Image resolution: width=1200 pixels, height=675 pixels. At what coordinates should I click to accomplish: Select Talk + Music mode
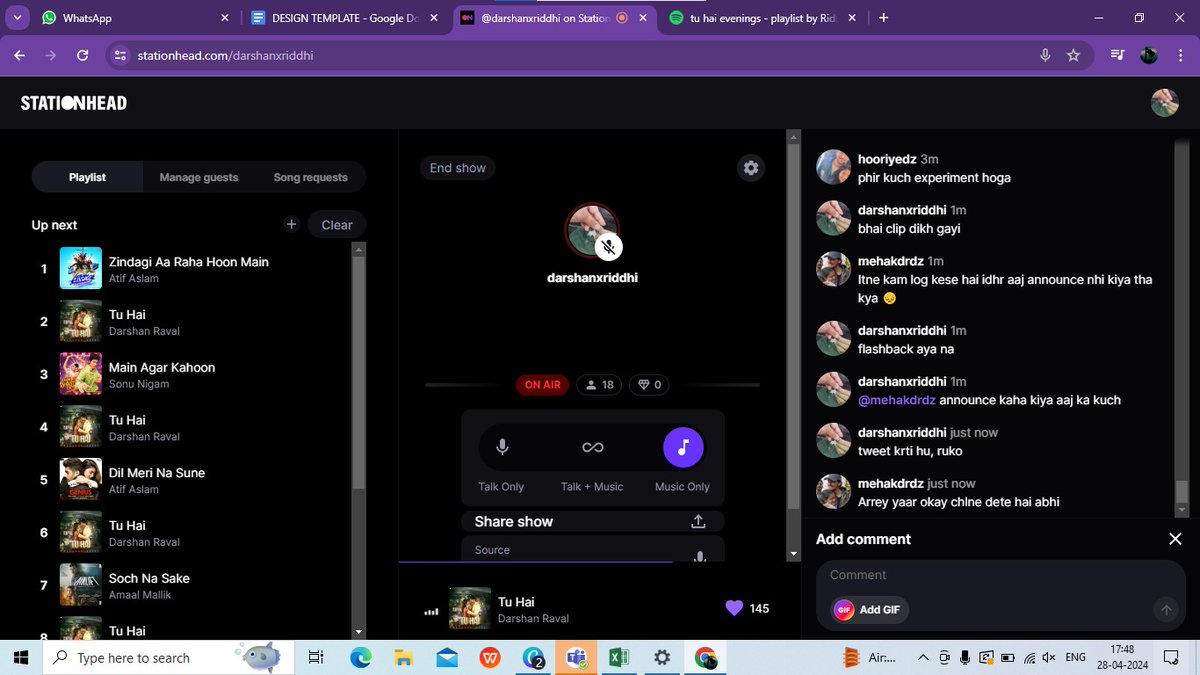[x=592, y=448]
